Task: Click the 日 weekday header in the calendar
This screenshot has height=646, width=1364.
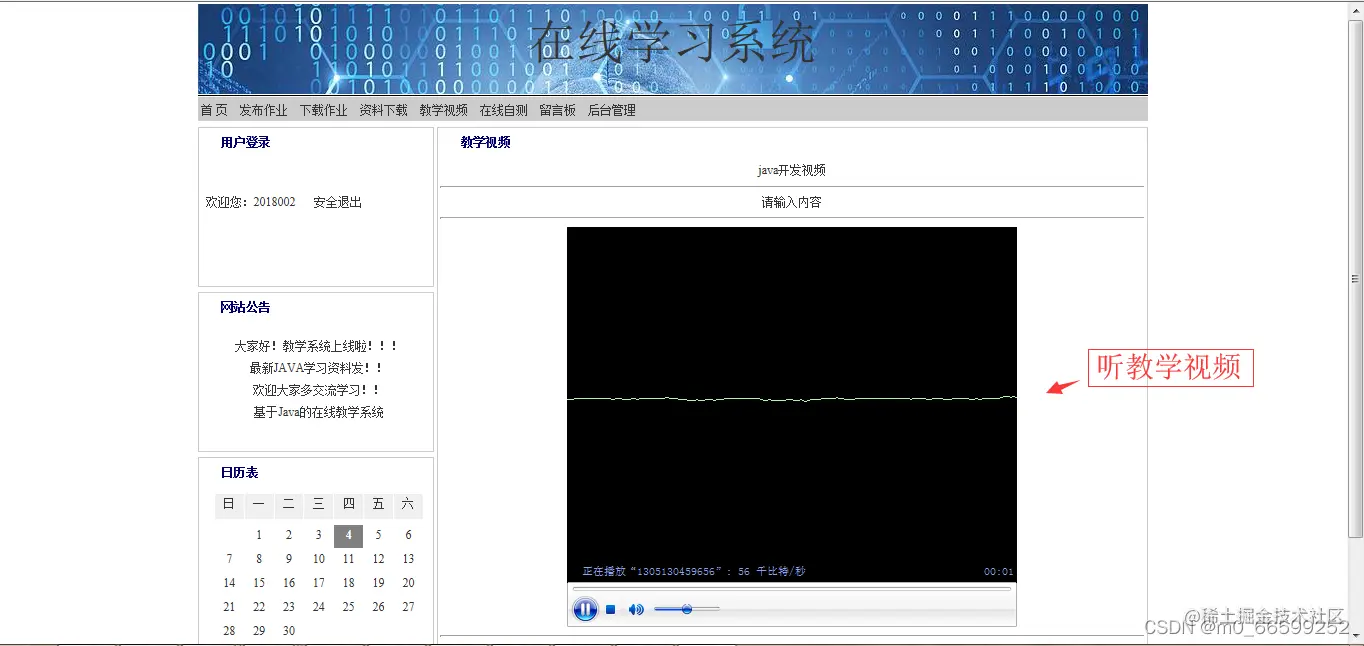Action: click(229, 505)
